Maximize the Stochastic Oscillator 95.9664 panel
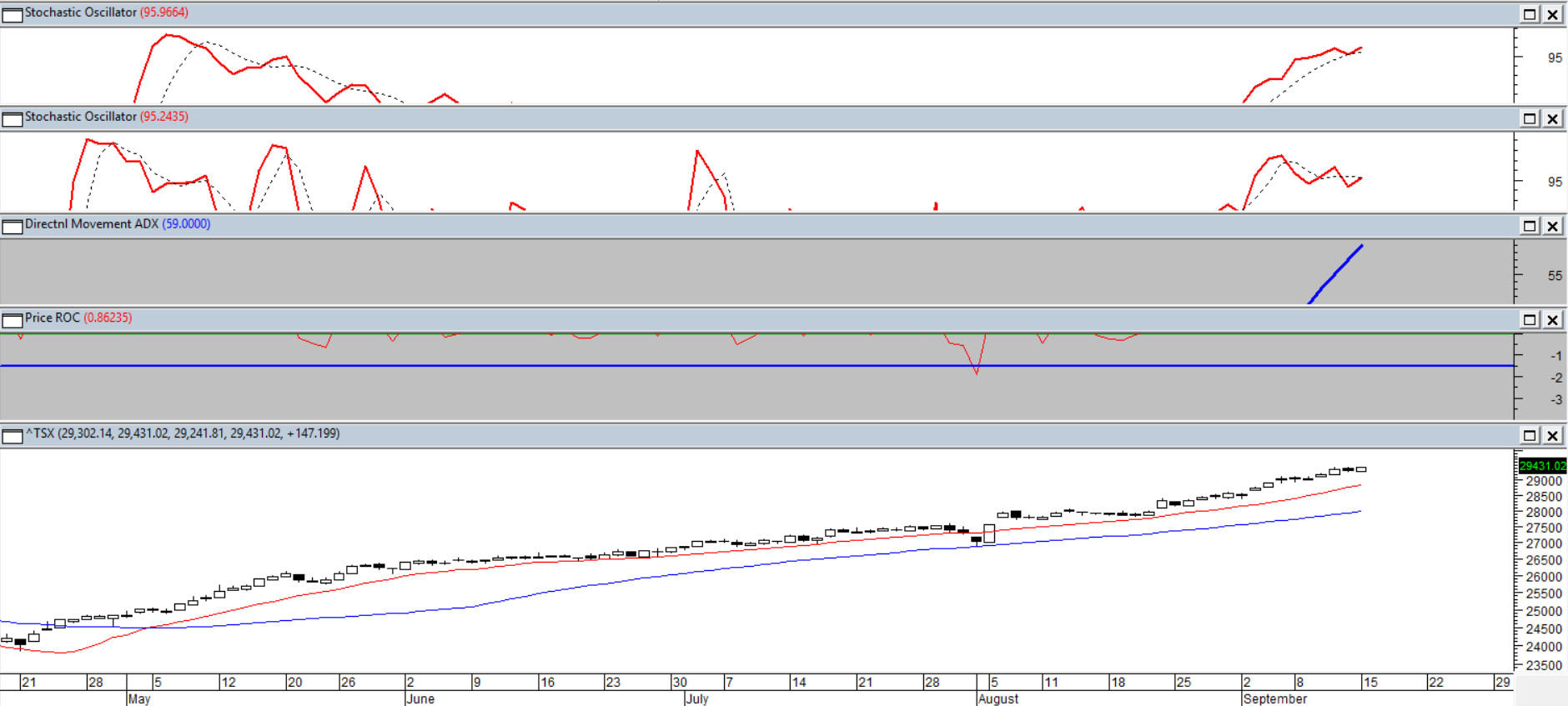Screen dimensions: 1568x706 [1530, 14]
